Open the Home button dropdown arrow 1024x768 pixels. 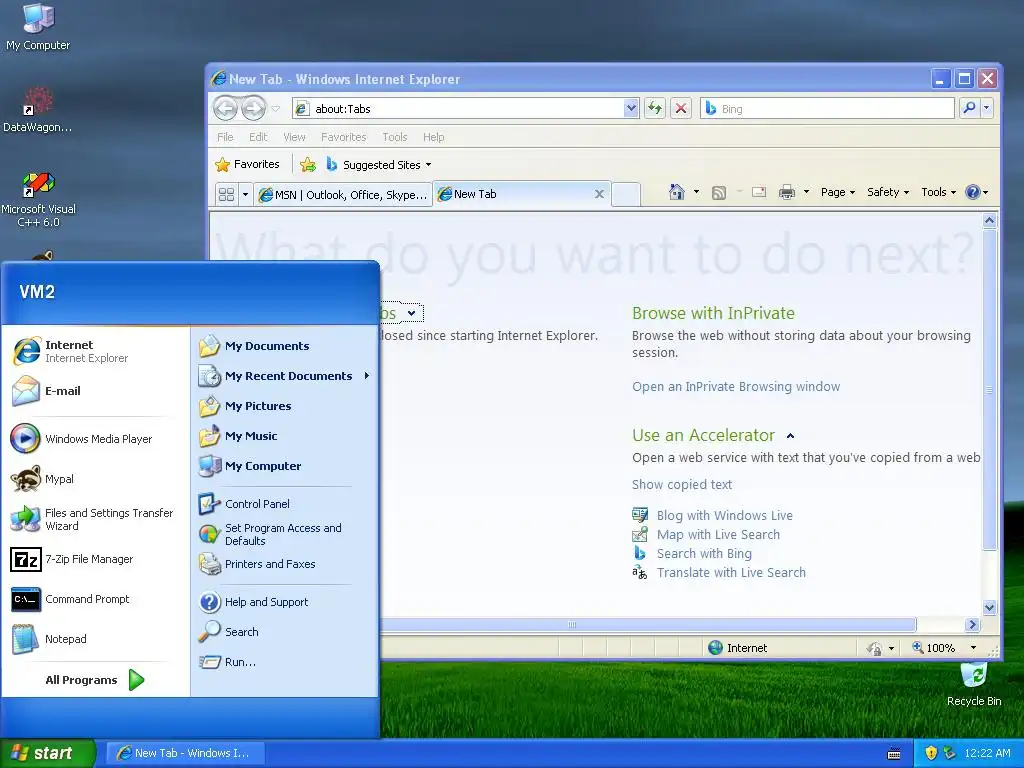click(696, 192)
